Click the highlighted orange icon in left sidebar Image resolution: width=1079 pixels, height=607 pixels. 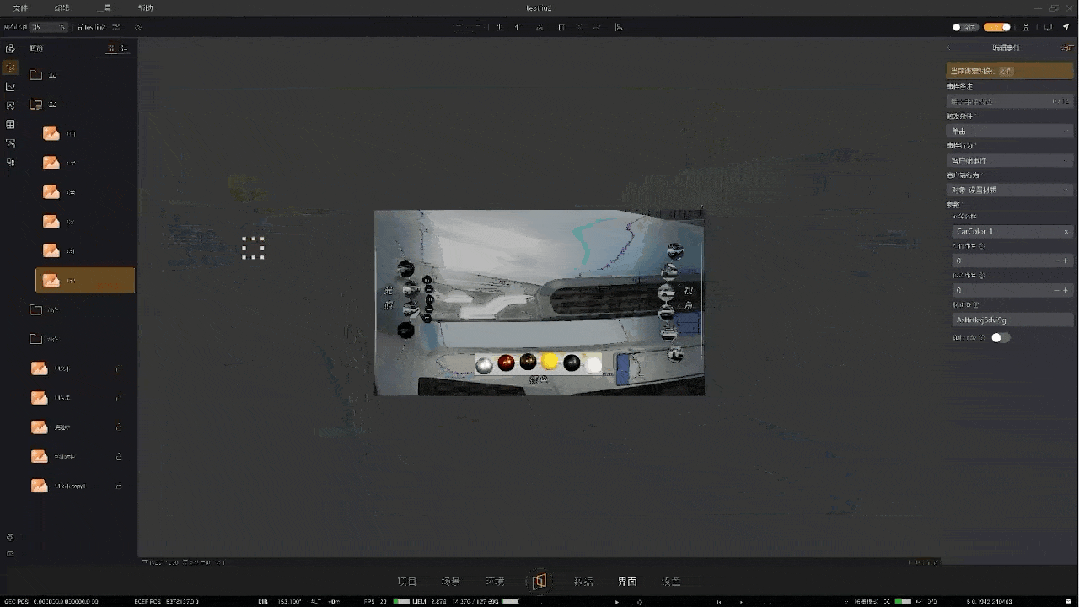(x=10, y=67)
